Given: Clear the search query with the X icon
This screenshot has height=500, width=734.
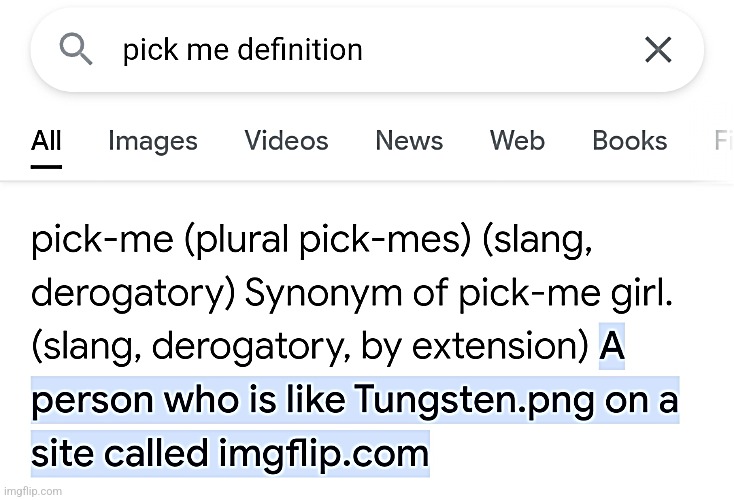Looking at the screenshot, I should coord(657,49).
